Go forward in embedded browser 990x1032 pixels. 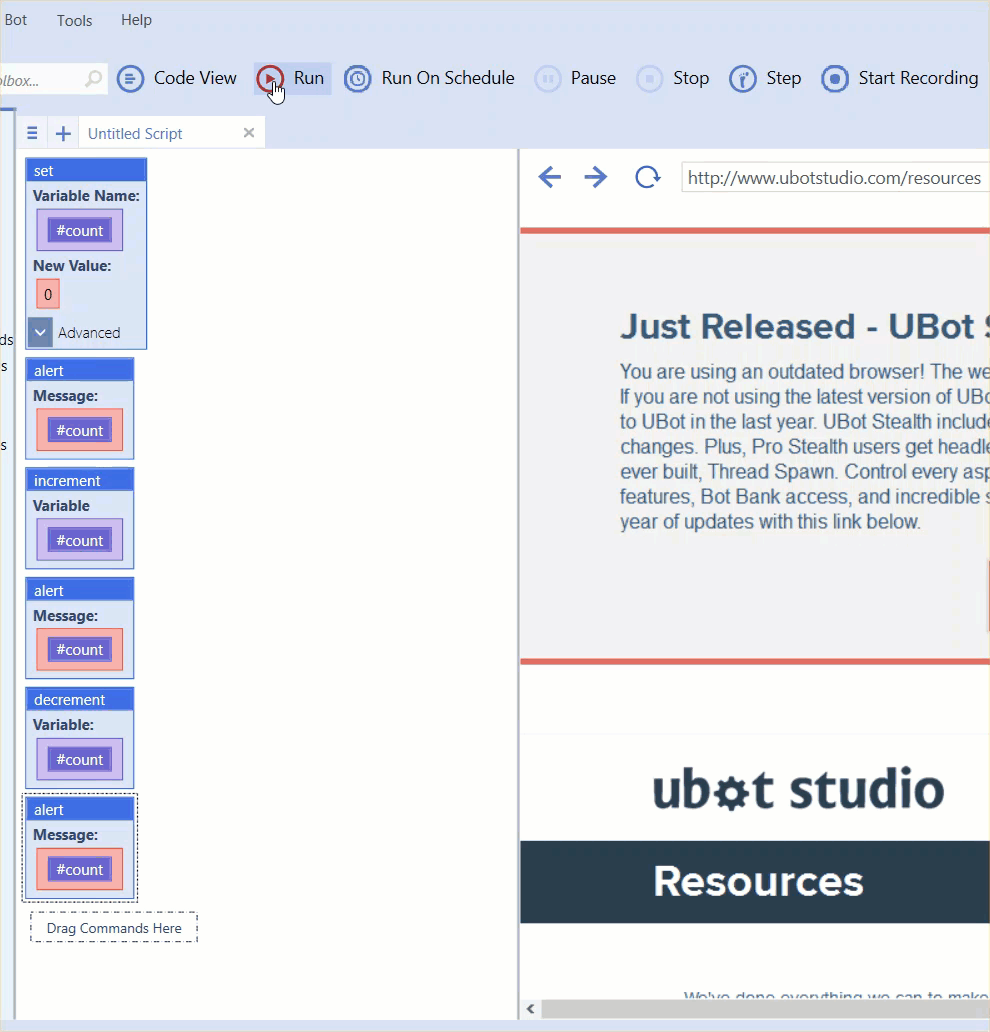pos(596,177)
